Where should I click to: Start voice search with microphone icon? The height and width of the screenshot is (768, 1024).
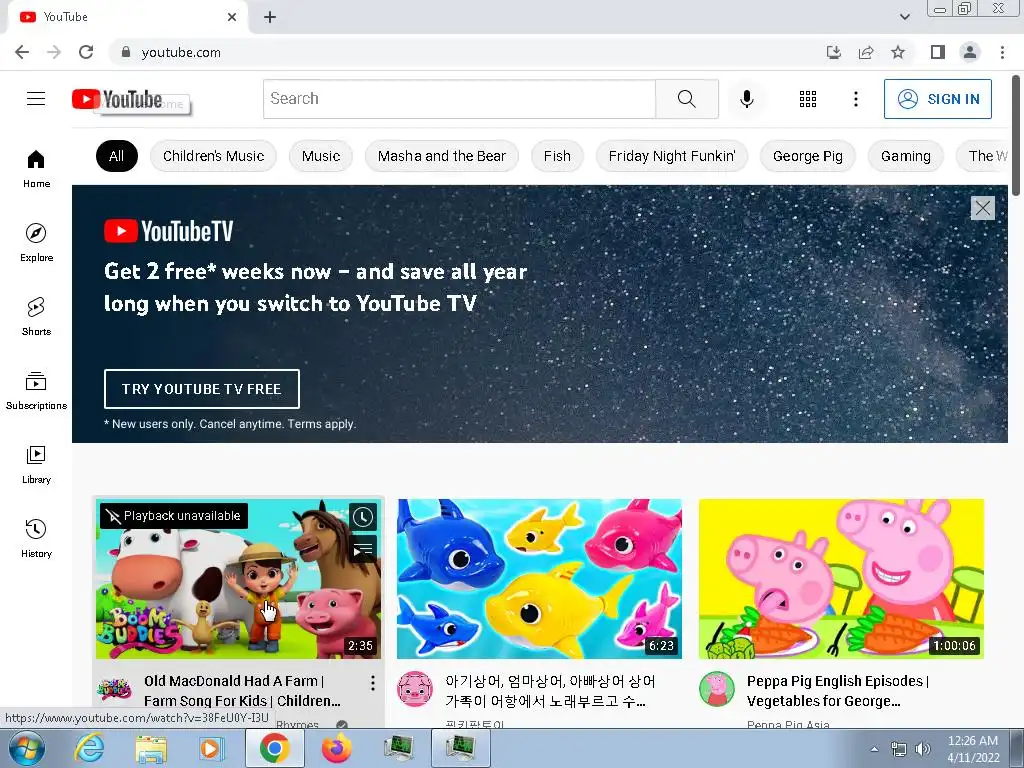[x=746, y=99]
